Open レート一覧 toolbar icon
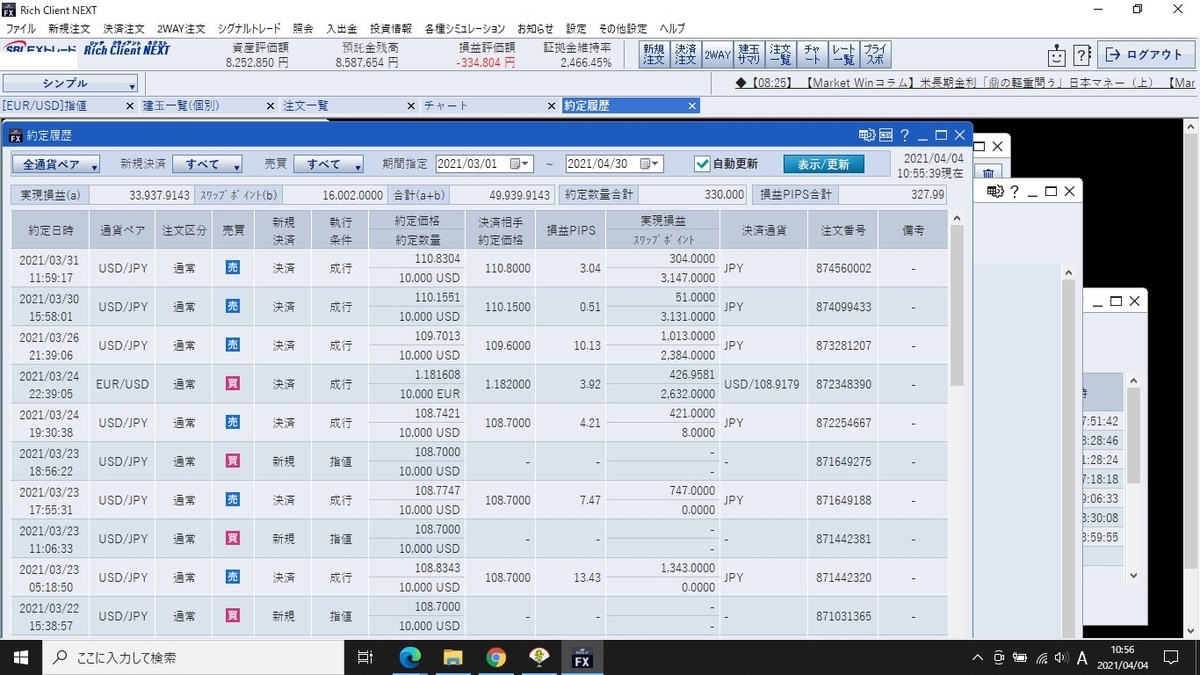The image size is (1200, 675). coord(844,54)
